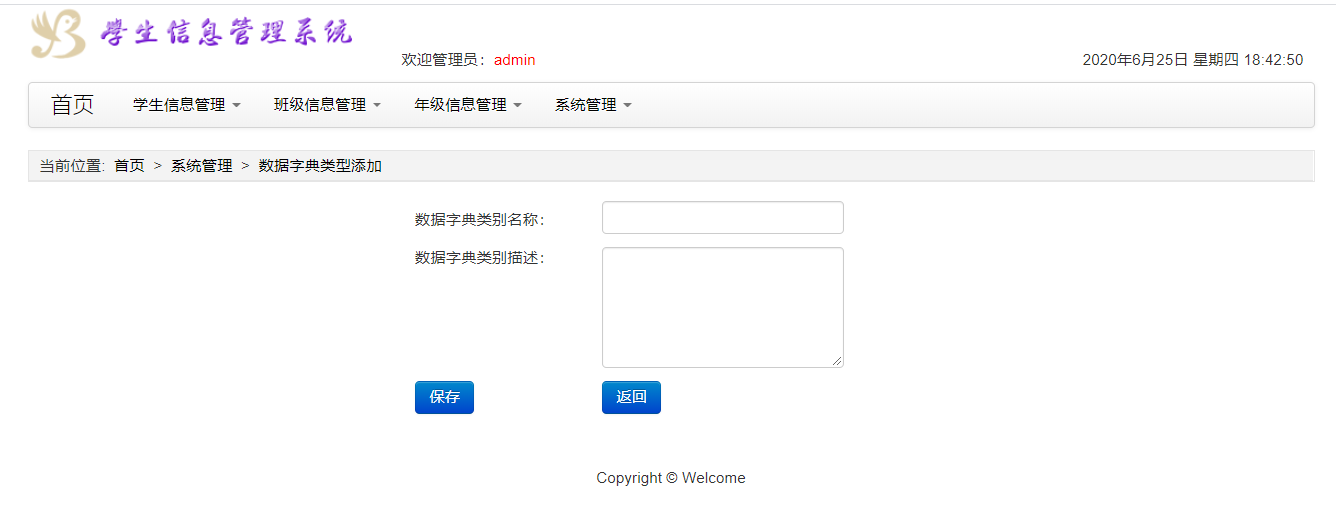Click the 保存 button

click(444, 397)
